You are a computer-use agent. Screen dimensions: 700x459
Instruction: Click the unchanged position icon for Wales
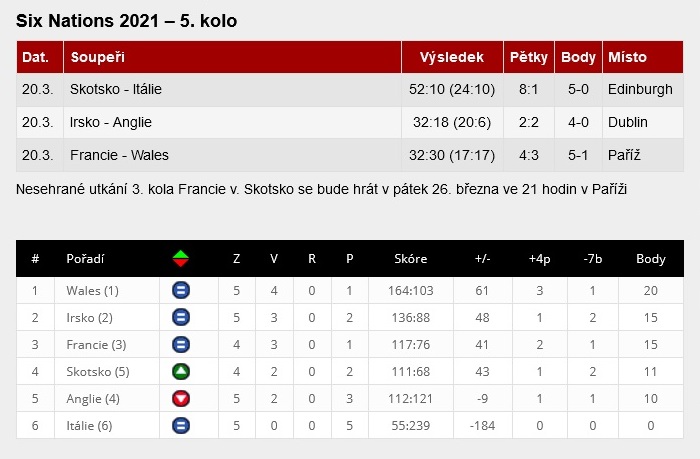coord(181,291)
